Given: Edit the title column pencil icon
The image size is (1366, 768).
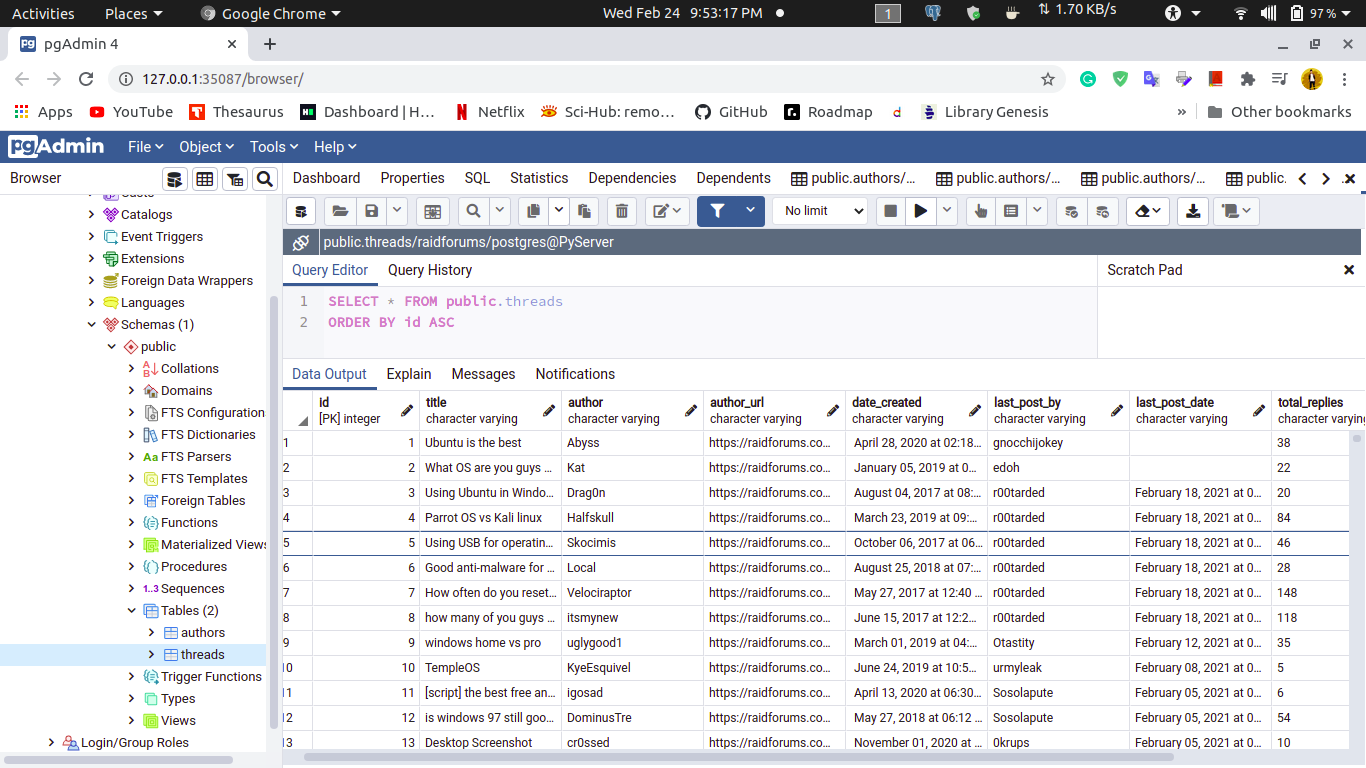Looking at the screenshot, I should click(x=549, y=410).
